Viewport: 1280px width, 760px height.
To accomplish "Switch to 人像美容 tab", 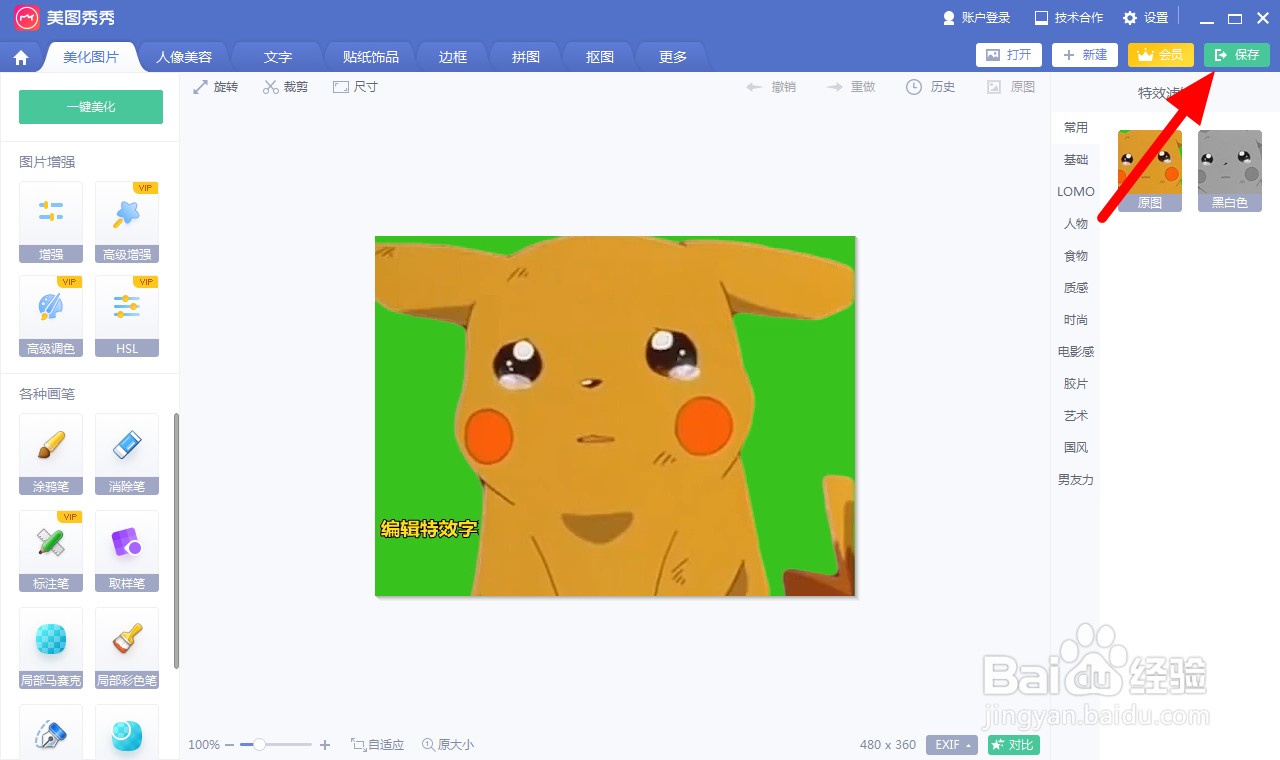I will (184, 57).
